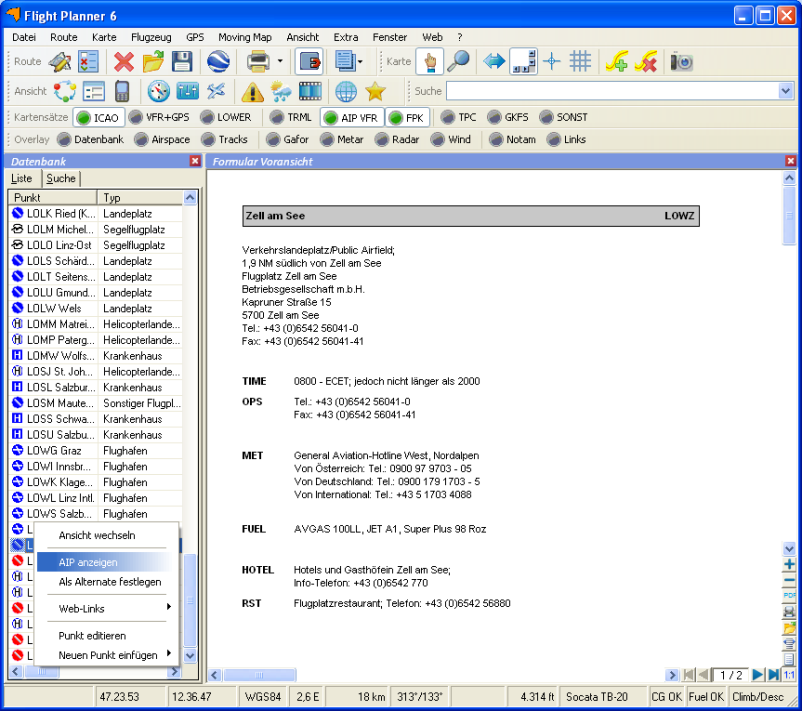The width and height of the screenshot is (802, 711).
Task: Click the yellow warning triangle icon
Action: [x=252, y=92]
